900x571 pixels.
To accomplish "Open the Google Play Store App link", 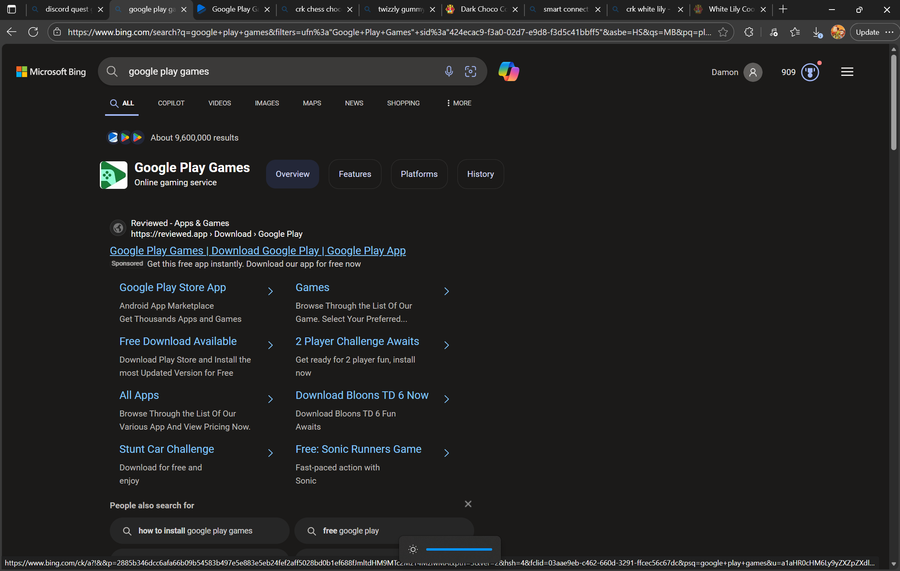I will pos(173,288).
